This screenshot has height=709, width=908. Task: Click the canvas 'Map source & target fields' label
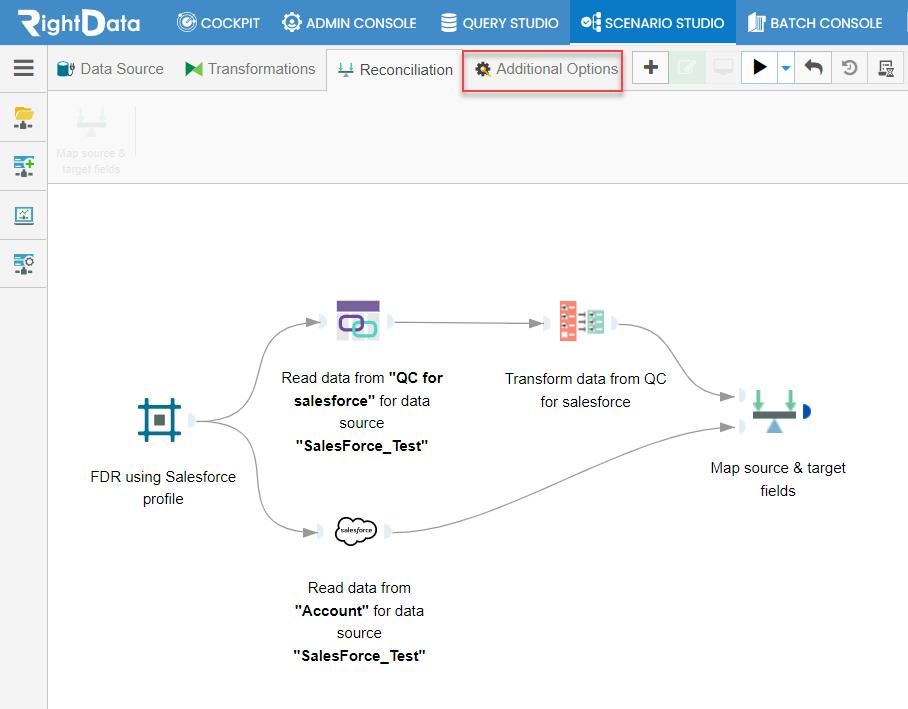pos(778,479)
